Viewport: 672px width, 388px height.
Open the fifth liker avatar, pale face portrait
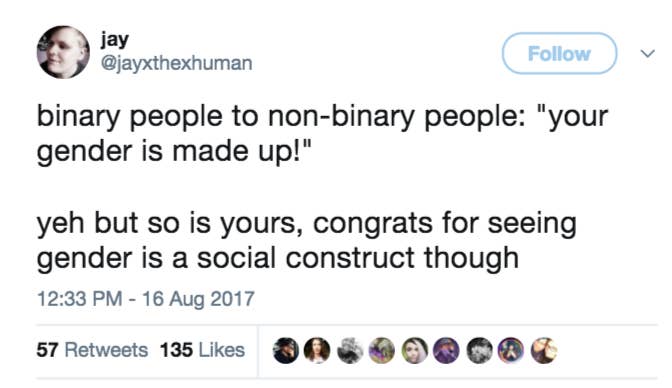click(414, 350)
